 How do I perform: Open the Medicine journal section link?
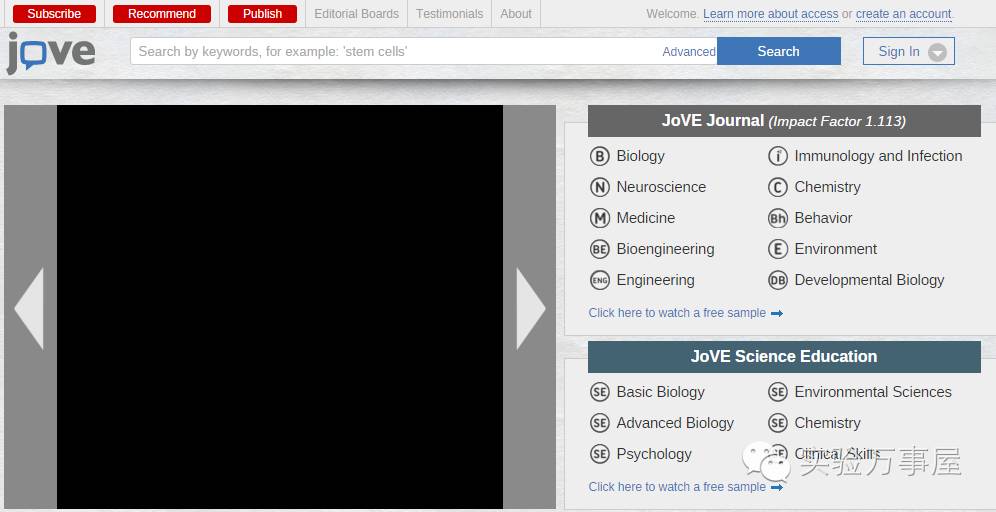tap(645, 218)
